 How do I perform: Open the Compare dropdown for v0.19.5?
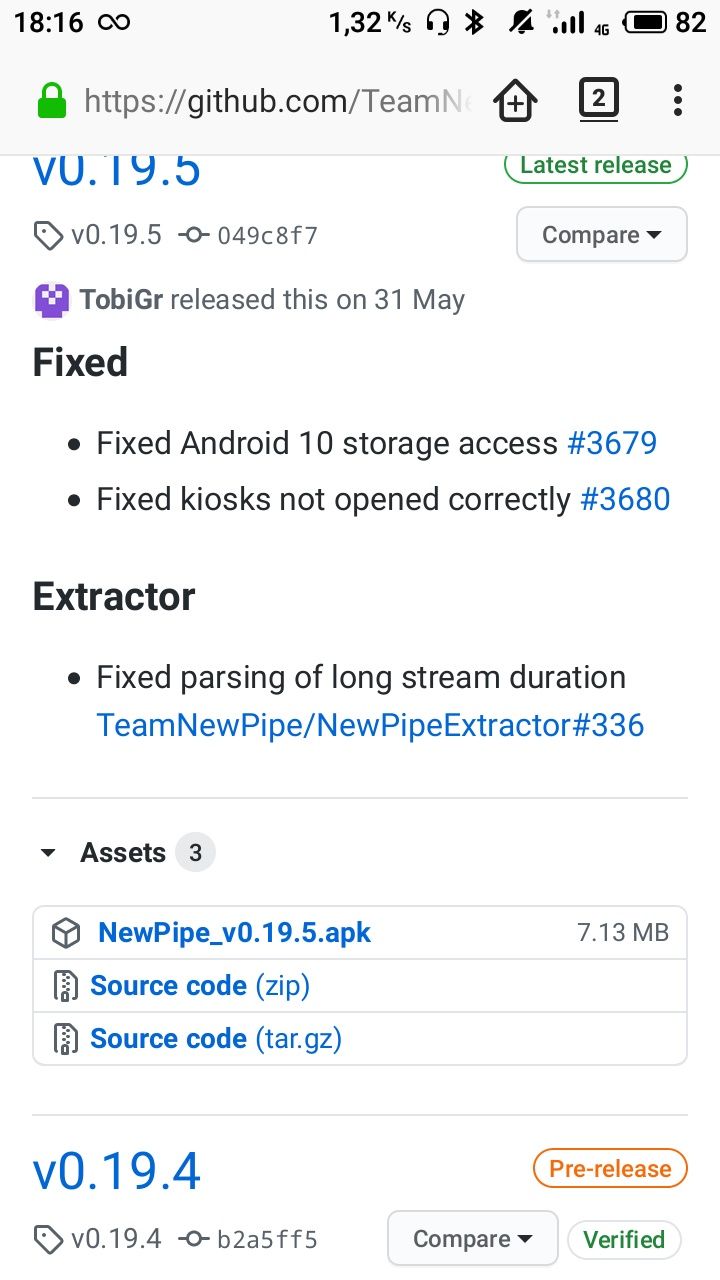coord(602,235)
